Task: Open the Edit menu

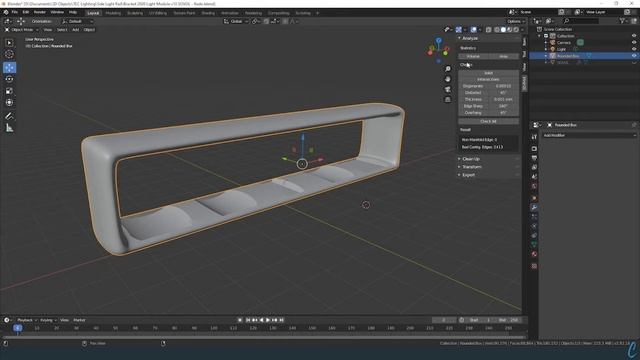Action: 26,12
